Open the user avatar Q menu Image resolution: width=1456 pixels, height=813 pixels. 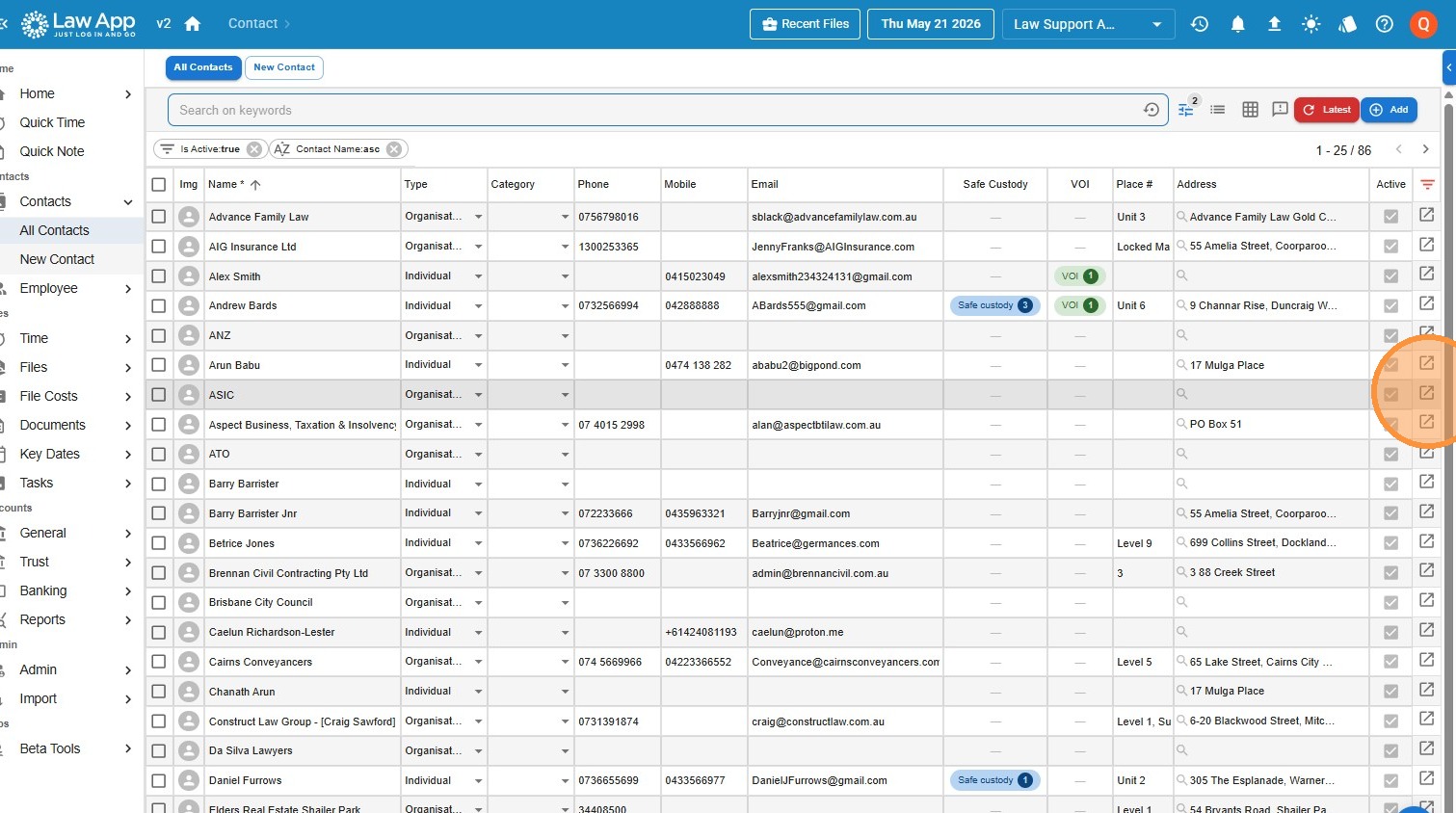pos(1423,24)
